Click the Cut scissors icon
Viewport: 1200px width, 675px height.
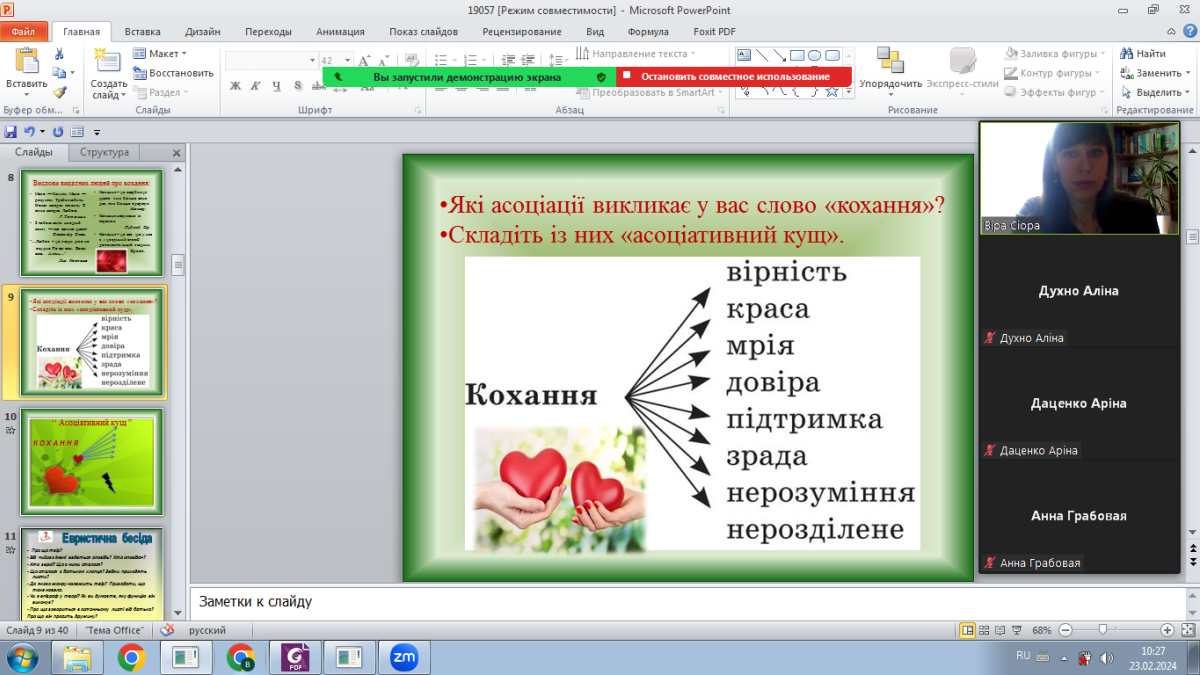[x=60, y=54]
